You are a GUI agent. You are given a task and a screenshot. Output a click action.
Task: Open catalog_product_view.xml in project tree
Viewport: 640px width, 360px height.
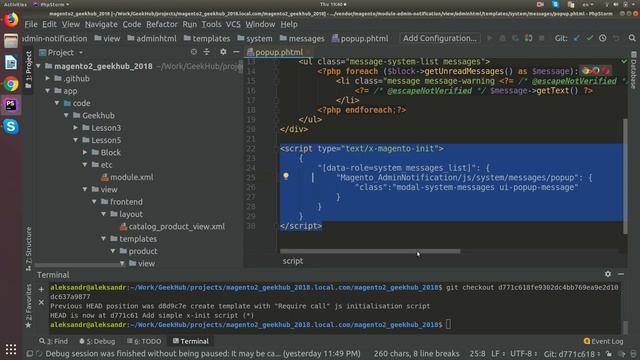tap(172, 227)
